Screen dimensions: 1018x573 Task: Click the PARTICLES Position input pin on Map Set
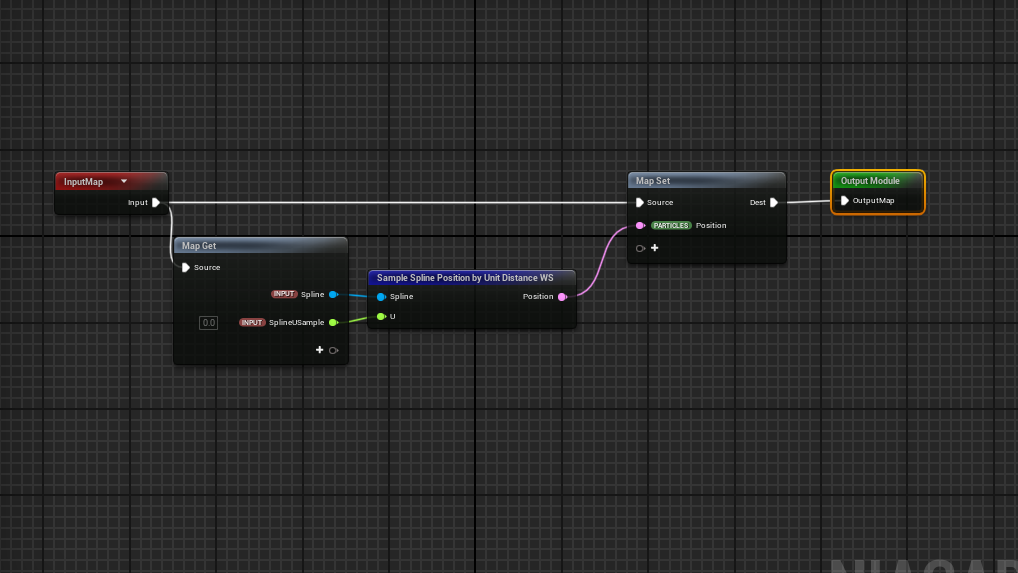point(640,225)
